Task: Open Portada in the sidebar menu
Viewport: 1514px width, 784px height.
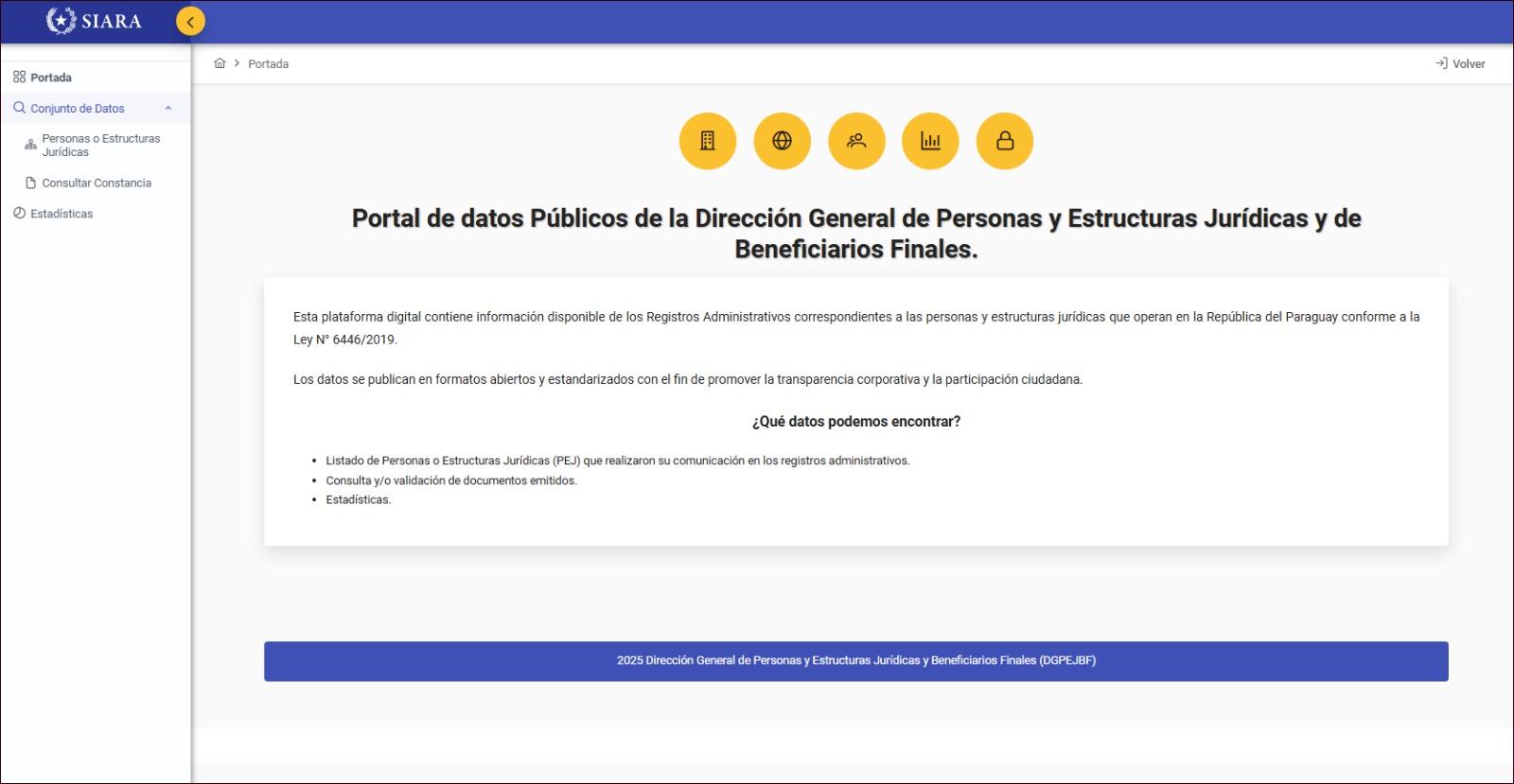Action: coord(50,78)
